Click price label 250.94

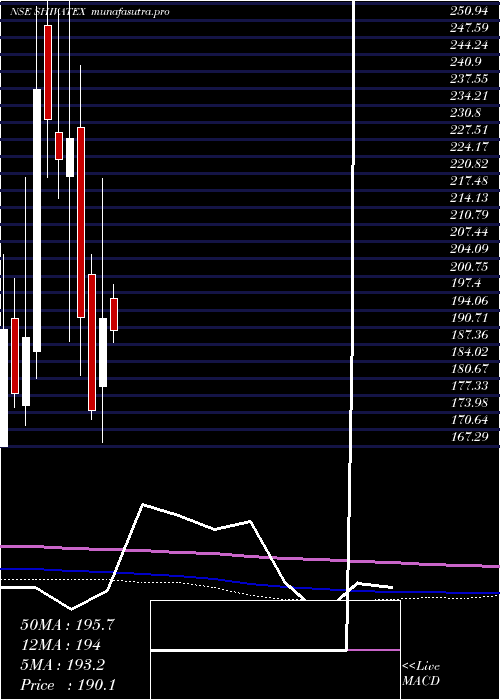click(469, 12)
